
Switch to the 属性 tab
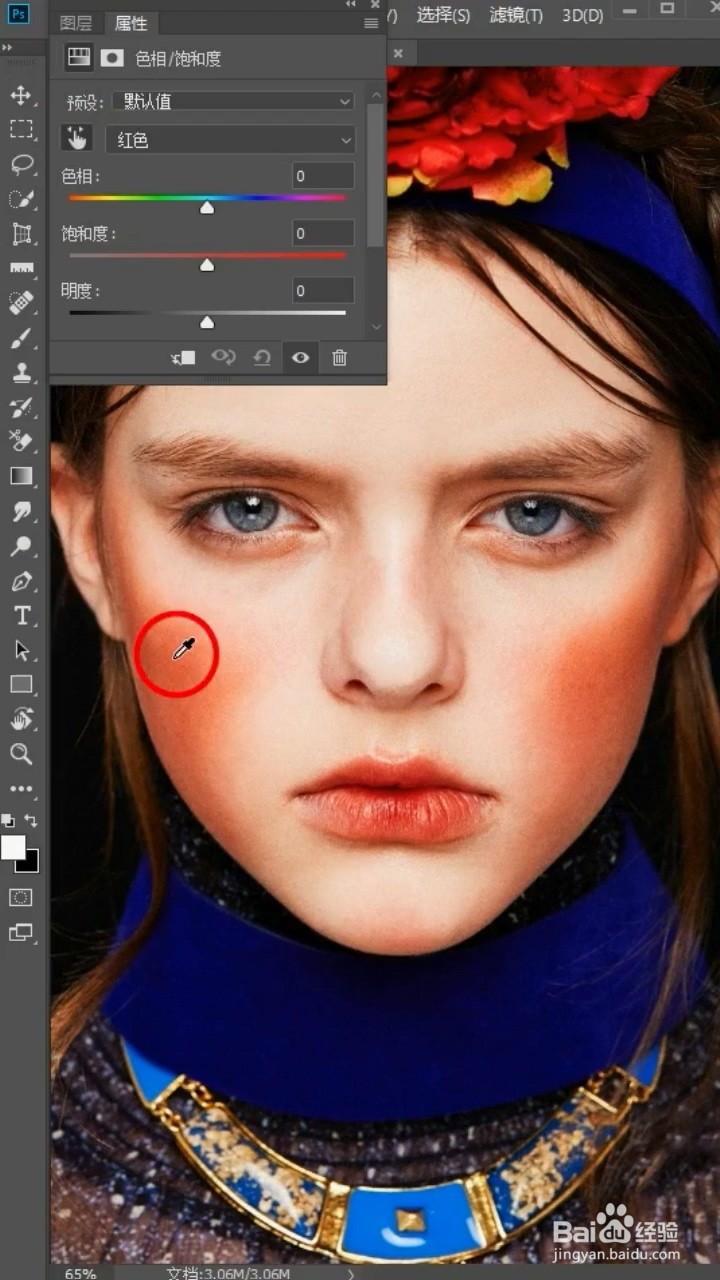click(131, 23)
